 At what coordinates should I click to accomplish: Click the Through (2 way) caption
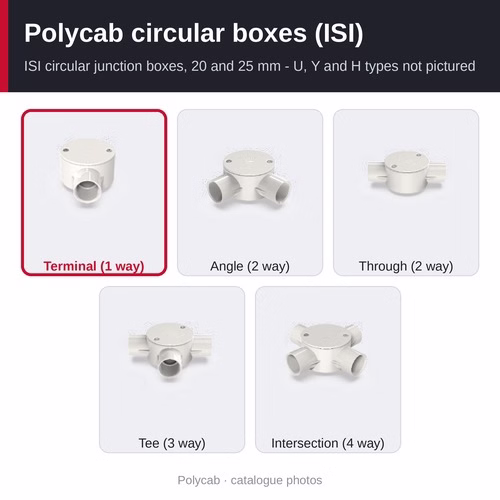pyautogui.click(x=406, y=266)
